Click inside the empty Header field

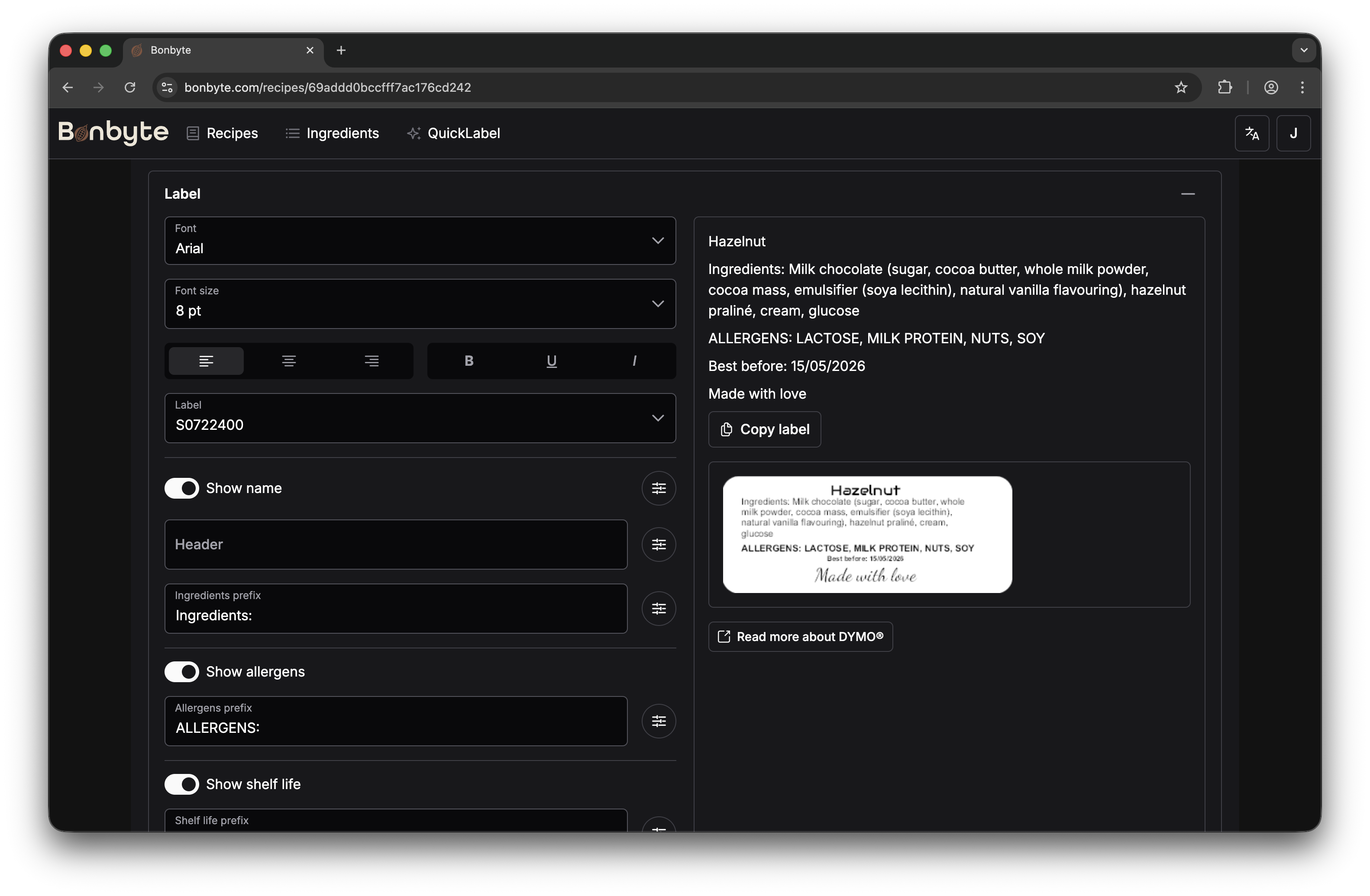pos(395,545)
